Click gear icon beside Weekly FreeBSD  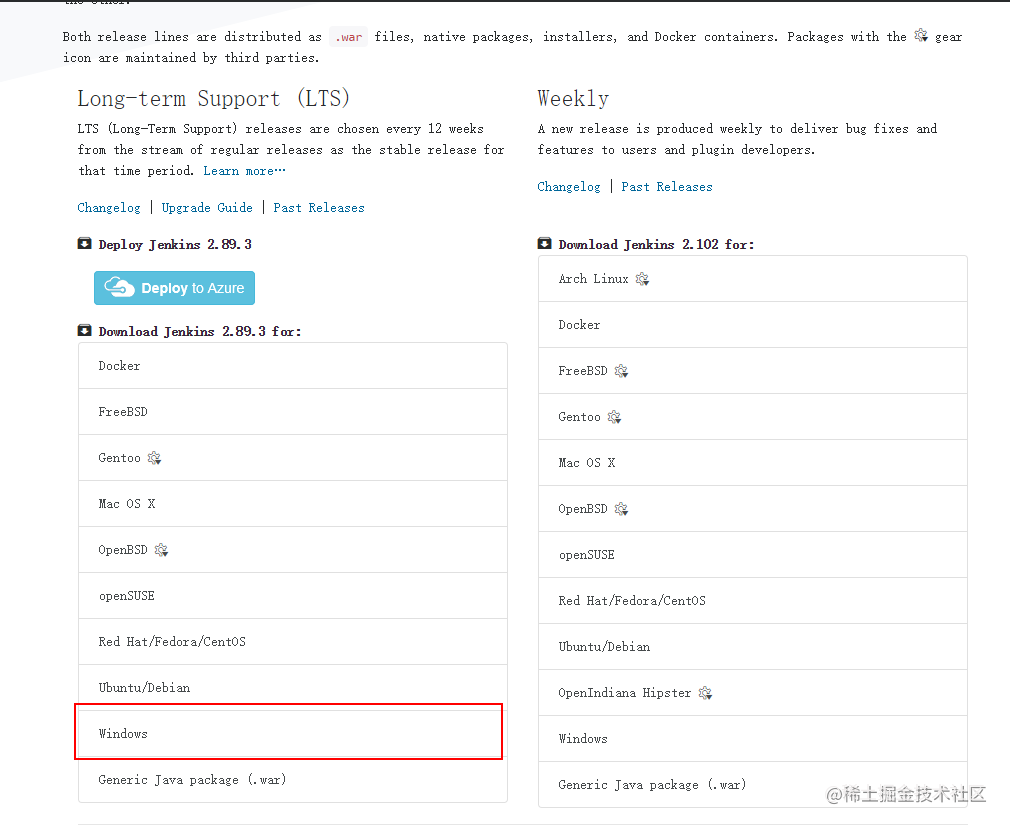(621, 371)
